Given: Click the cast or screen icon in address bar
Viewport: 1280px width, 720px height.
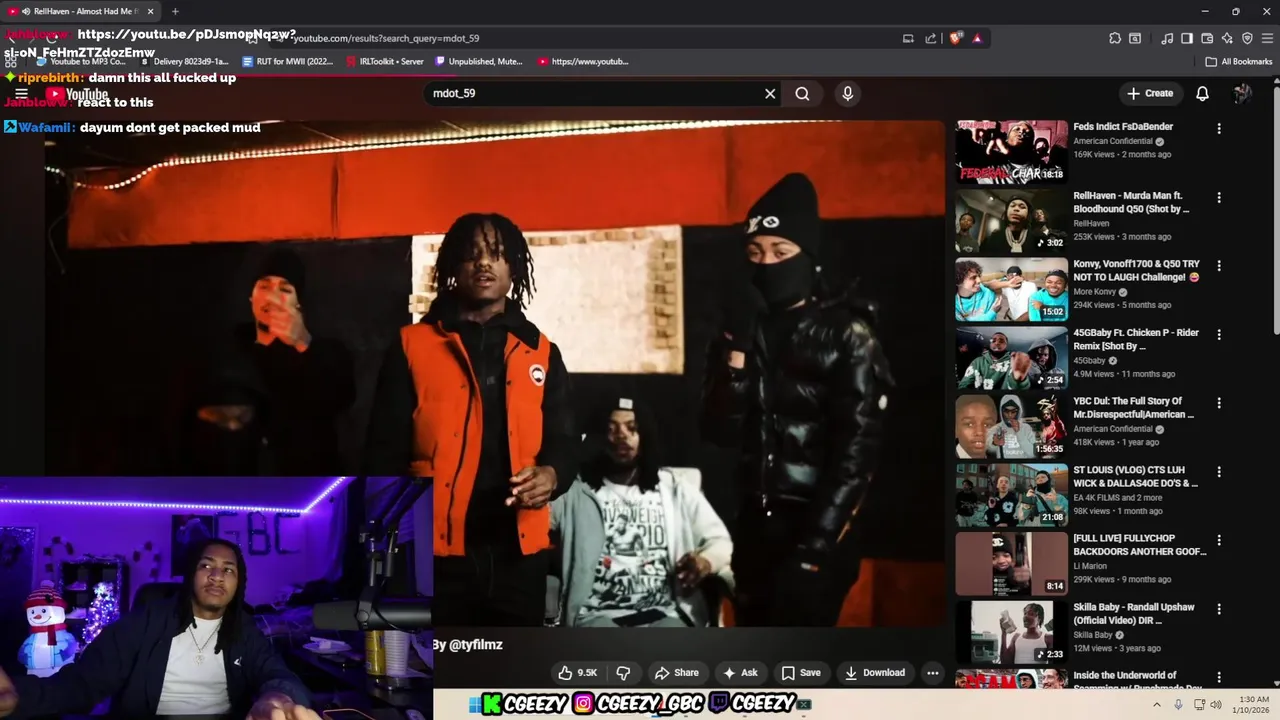Looking at the screenshot, I should pyautogui.click(x=908, y=38).
